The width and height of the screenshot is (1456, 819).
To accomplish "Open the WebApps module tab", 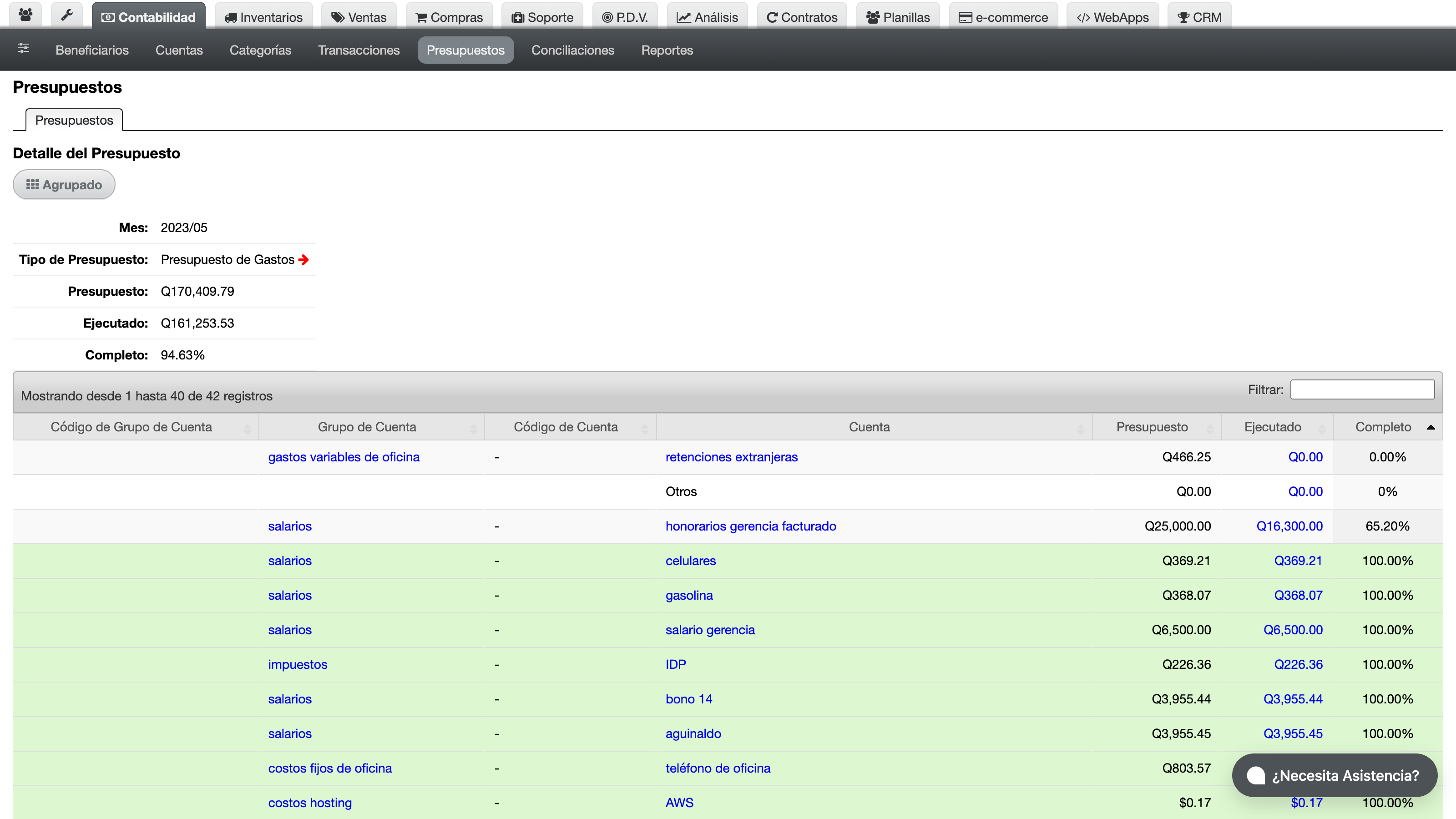I will click(x=1113, y=17).
